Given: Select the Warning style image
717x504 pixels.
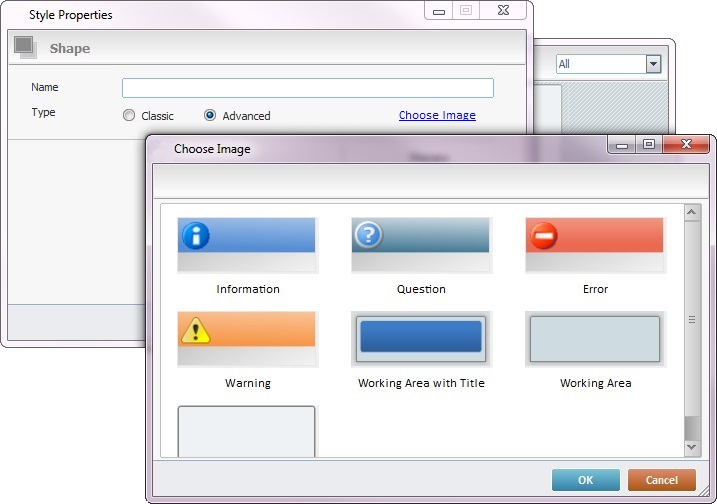Looking at the screenshot, I should [x=247, y=339].
